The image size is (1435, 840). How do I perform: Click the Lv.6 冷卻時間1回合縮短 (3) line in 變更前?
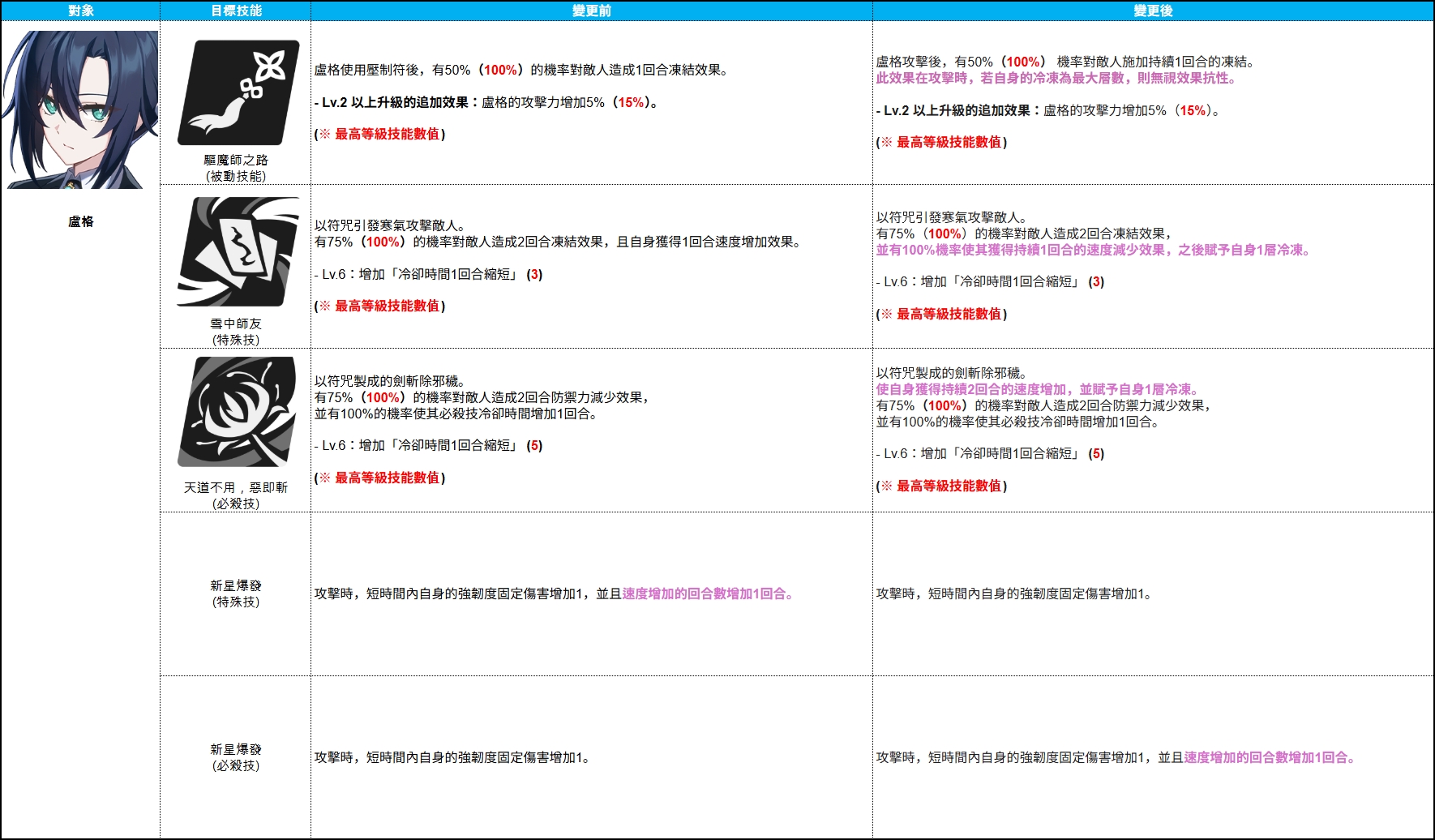(429, 274)
